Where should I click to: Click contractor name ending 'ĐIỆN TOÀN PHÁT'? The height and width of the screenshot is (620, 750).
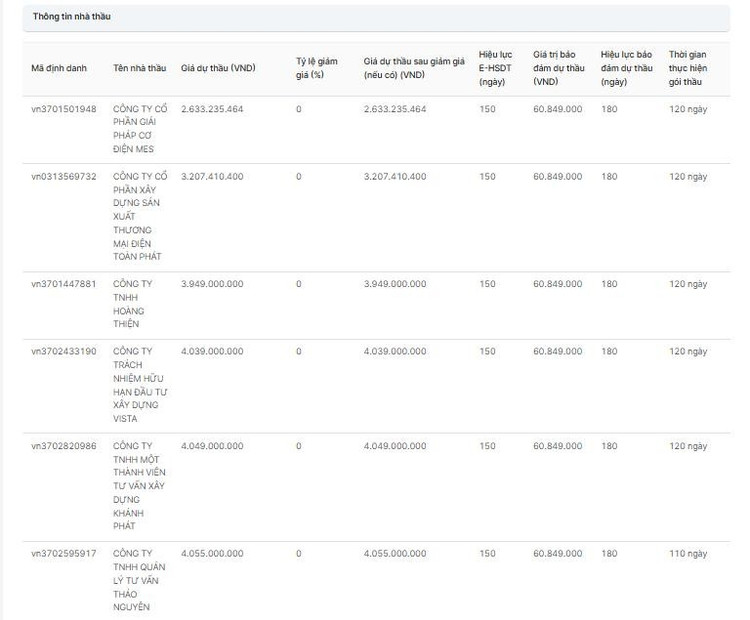140,216
